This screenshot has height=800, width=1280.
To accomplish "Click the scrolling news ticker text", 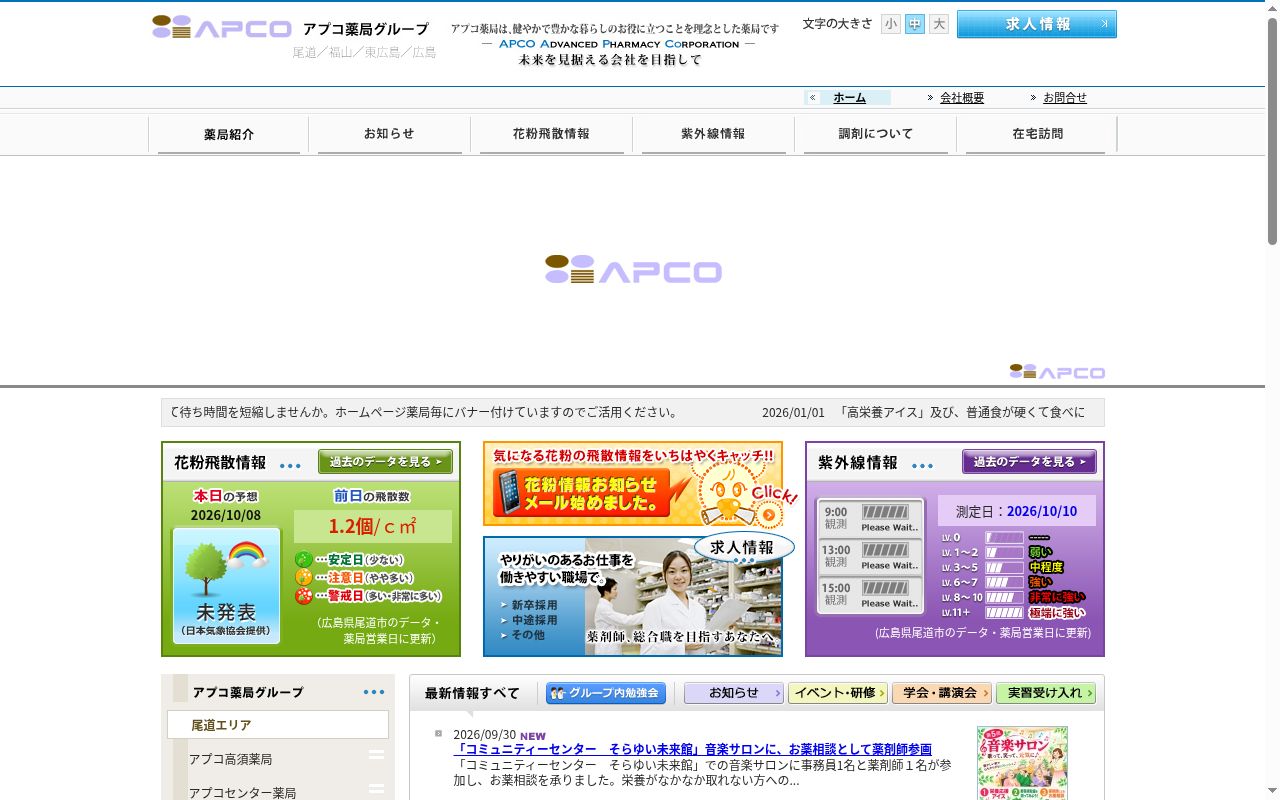I will [633, 412].
